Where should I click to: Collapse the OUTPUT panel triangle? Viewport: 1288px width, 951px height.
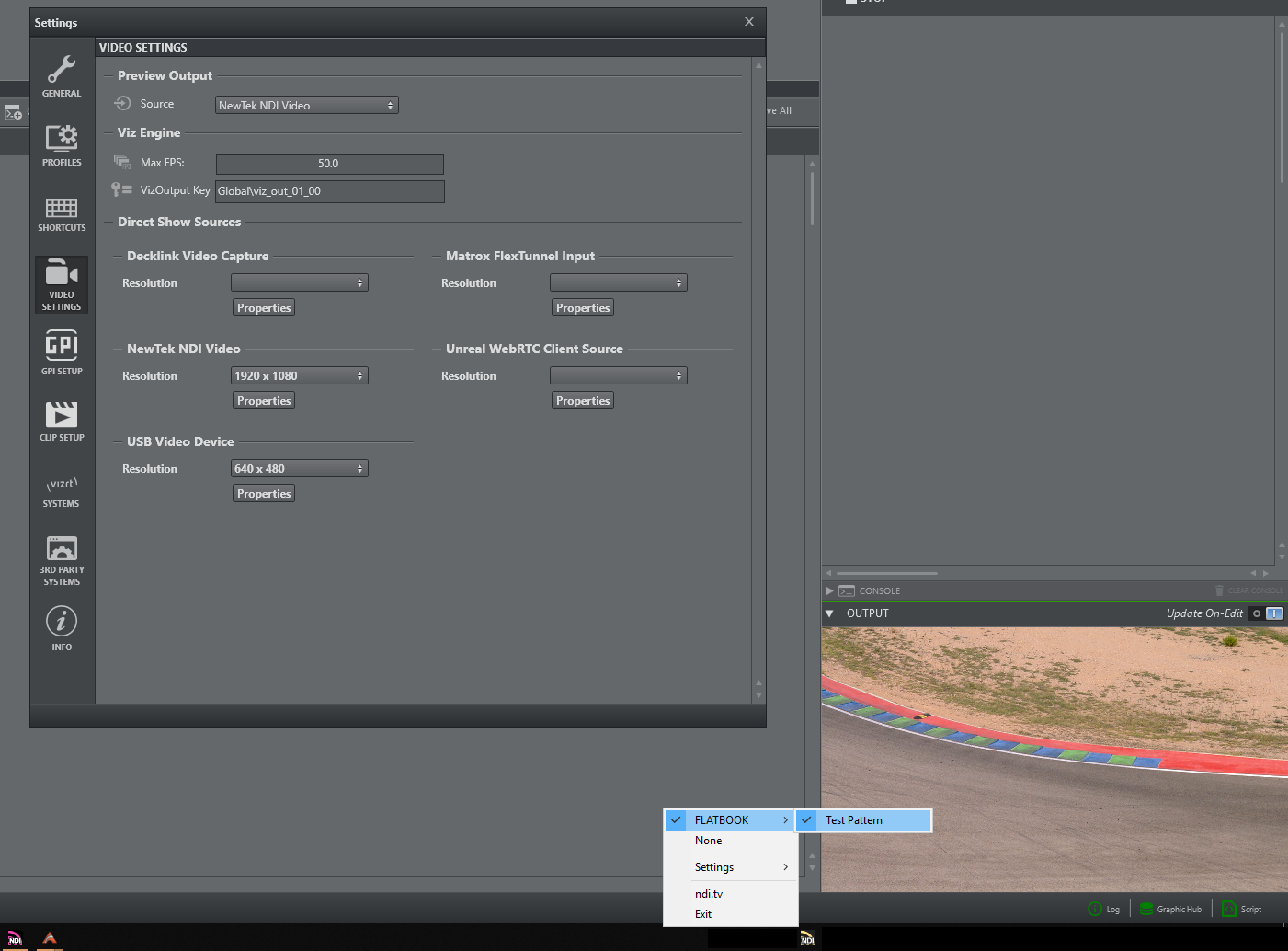click(829, 613)
